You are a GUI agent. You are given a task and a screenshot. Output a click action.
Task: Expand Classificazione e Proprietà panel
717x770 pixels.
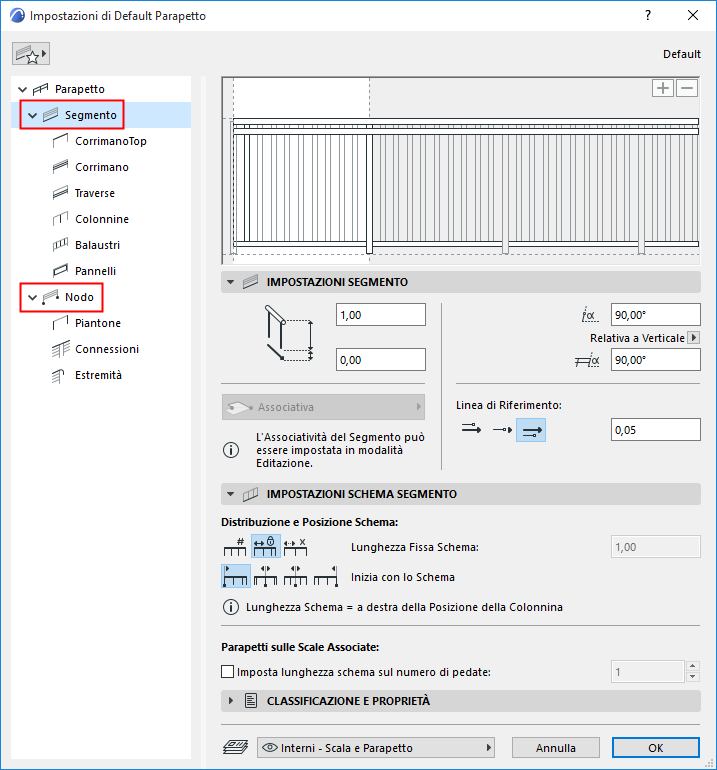click(230, 701)
